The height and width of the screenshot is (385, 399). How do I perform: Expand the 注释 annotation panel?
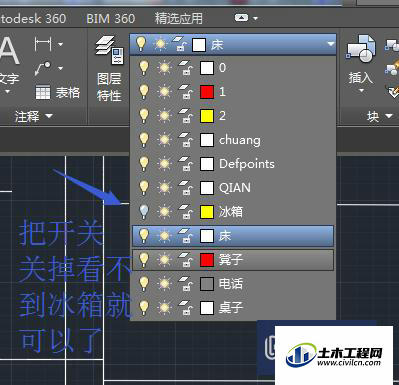[x=34, y=116]
